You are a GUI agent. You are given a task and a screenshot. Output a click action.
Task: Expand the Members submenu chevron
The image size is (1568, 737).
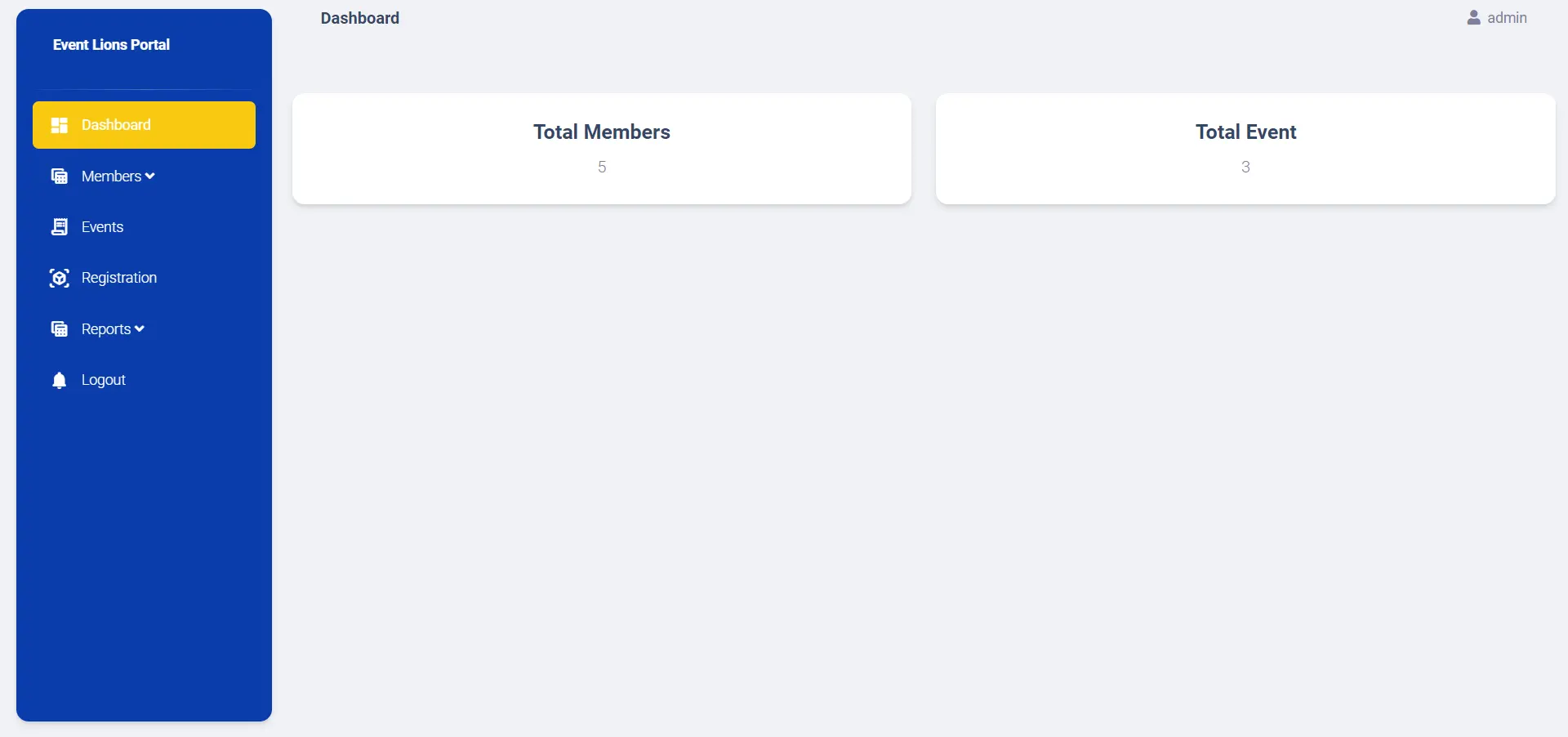tap(150, 176)
